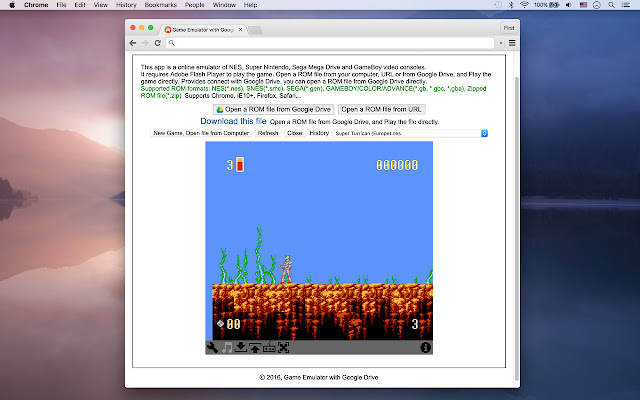Click the Download this file link
The width and height of the screenshot is (640, 400).
point(233,121)
